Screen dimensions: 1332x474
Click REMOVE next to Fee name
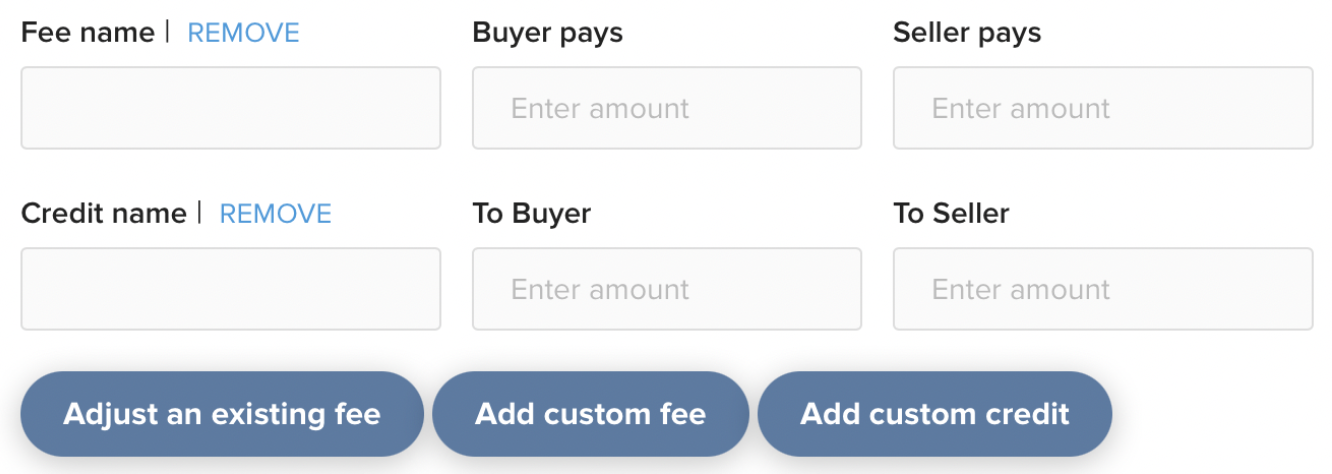point(244,33)
